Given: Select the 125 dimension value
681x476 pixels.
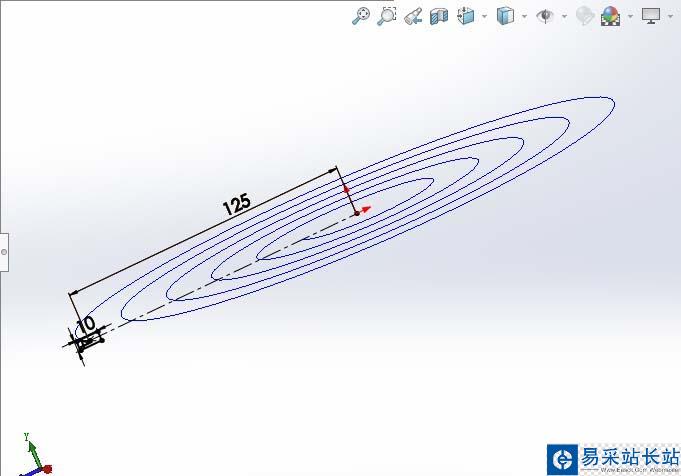Looking at the screenshot, I should tap(237, 205).
